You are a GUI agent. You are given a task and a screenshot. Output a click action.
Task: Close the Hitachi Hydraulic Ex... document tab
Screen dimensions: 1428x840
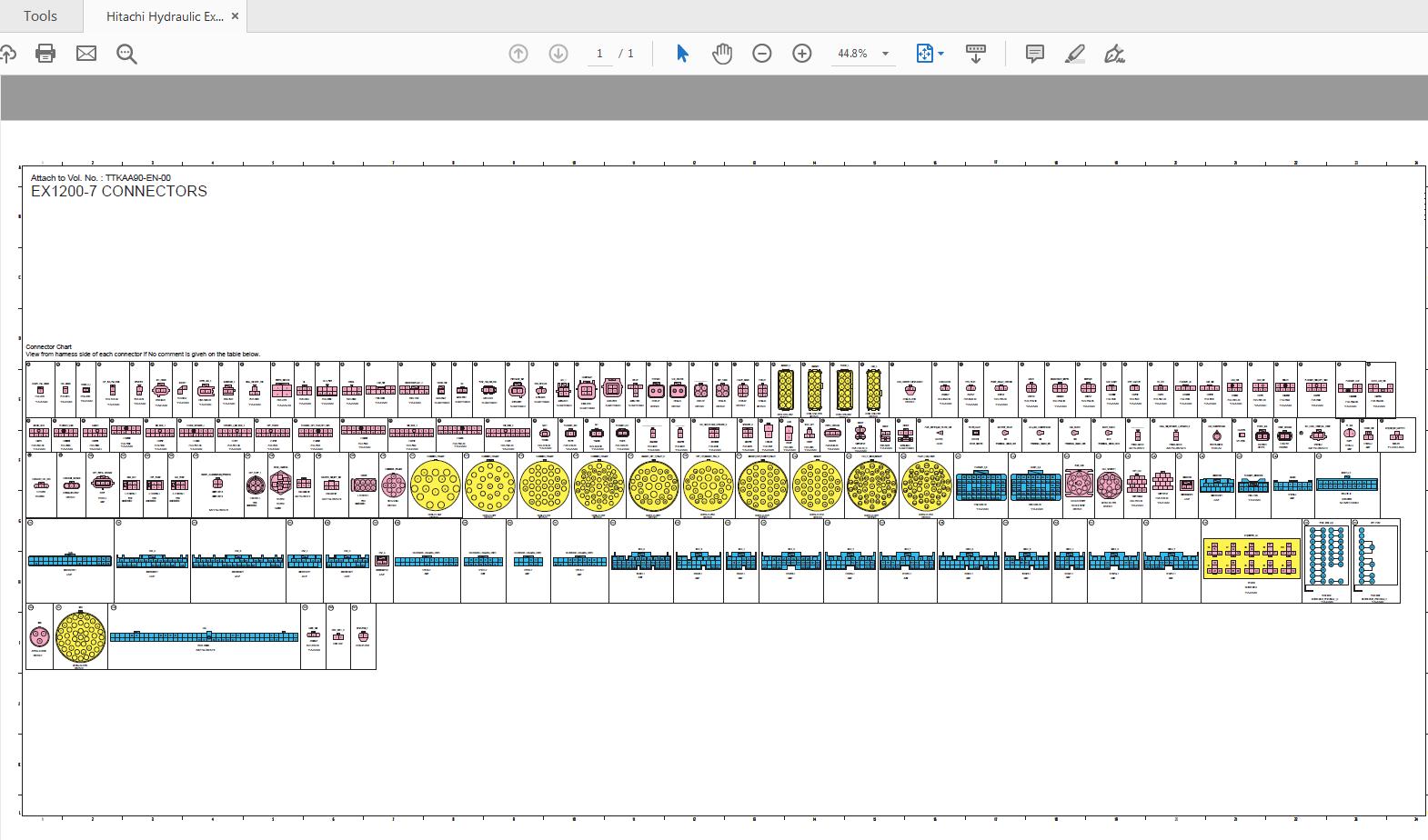pos(236,16)
